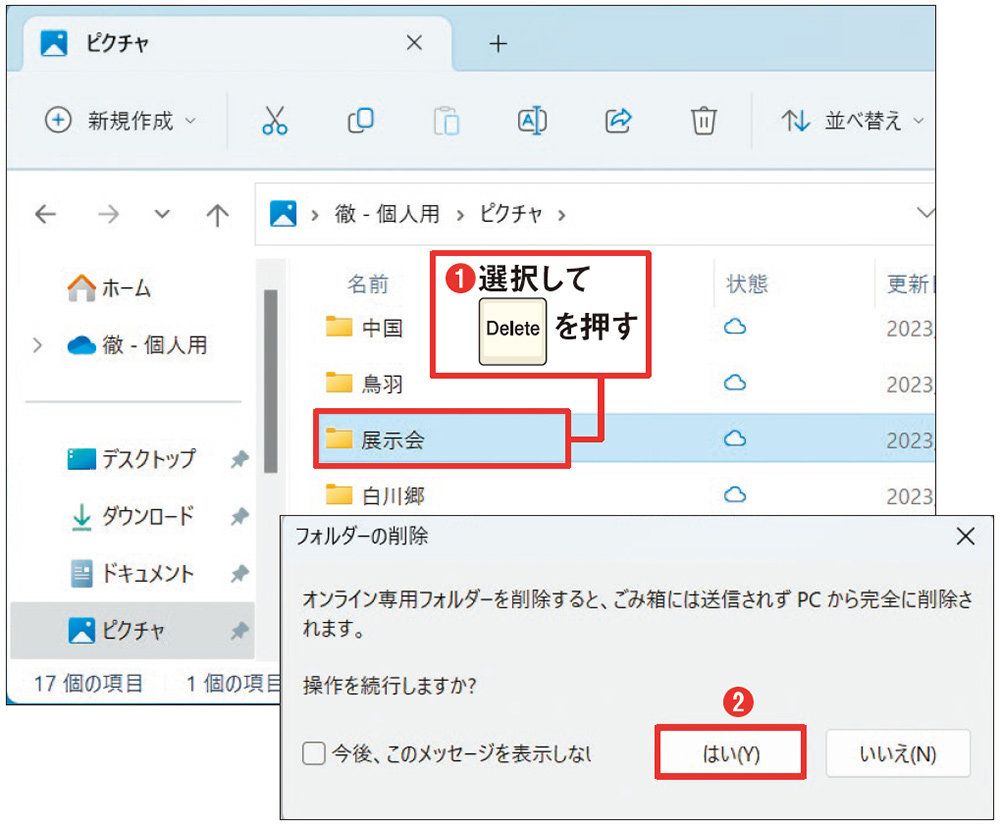Screen dimensions: 1000x826
Task: Click the Paste icon in the toolbar
Action: 446,120
